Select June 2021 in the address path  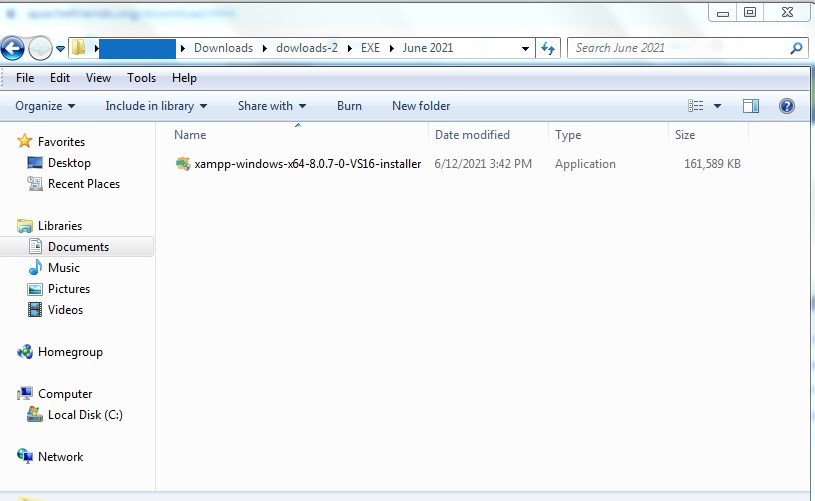427,48
